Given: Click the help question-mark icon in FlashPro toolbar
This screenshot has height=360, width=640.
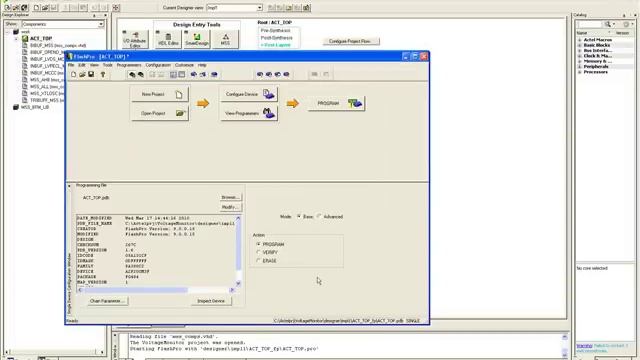Looking at the screenshot, I should coord(103,74).
